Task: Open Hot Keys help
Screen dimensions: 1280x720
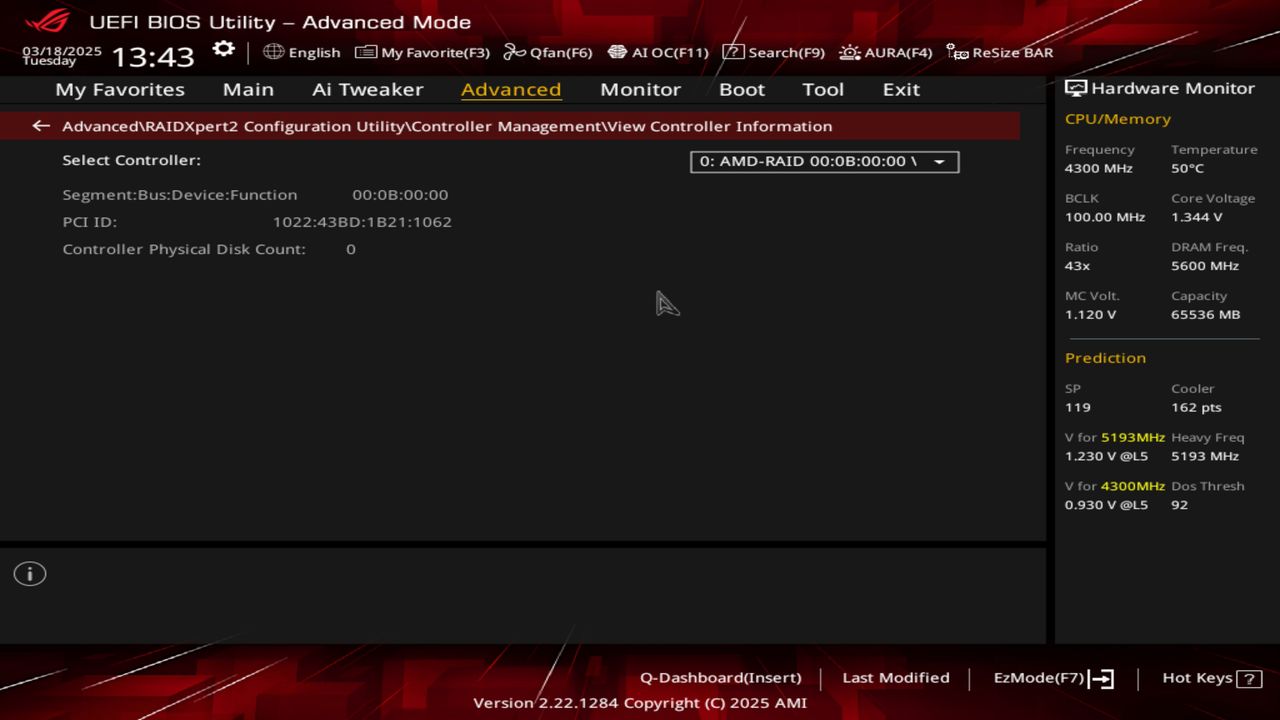Action: tap(1197, 678)
